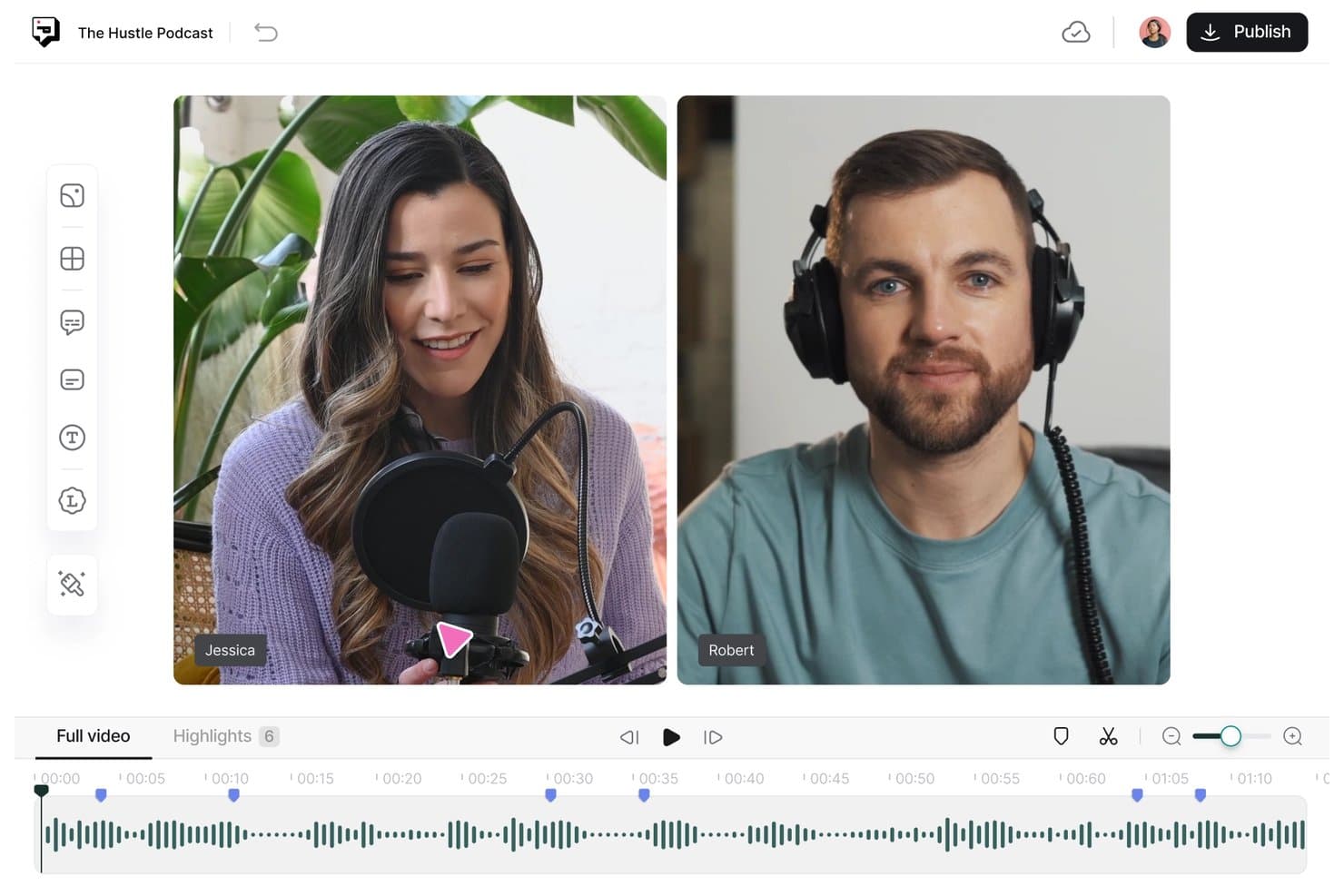Open the four-pane grid layout tool

[x=72, y=259]
